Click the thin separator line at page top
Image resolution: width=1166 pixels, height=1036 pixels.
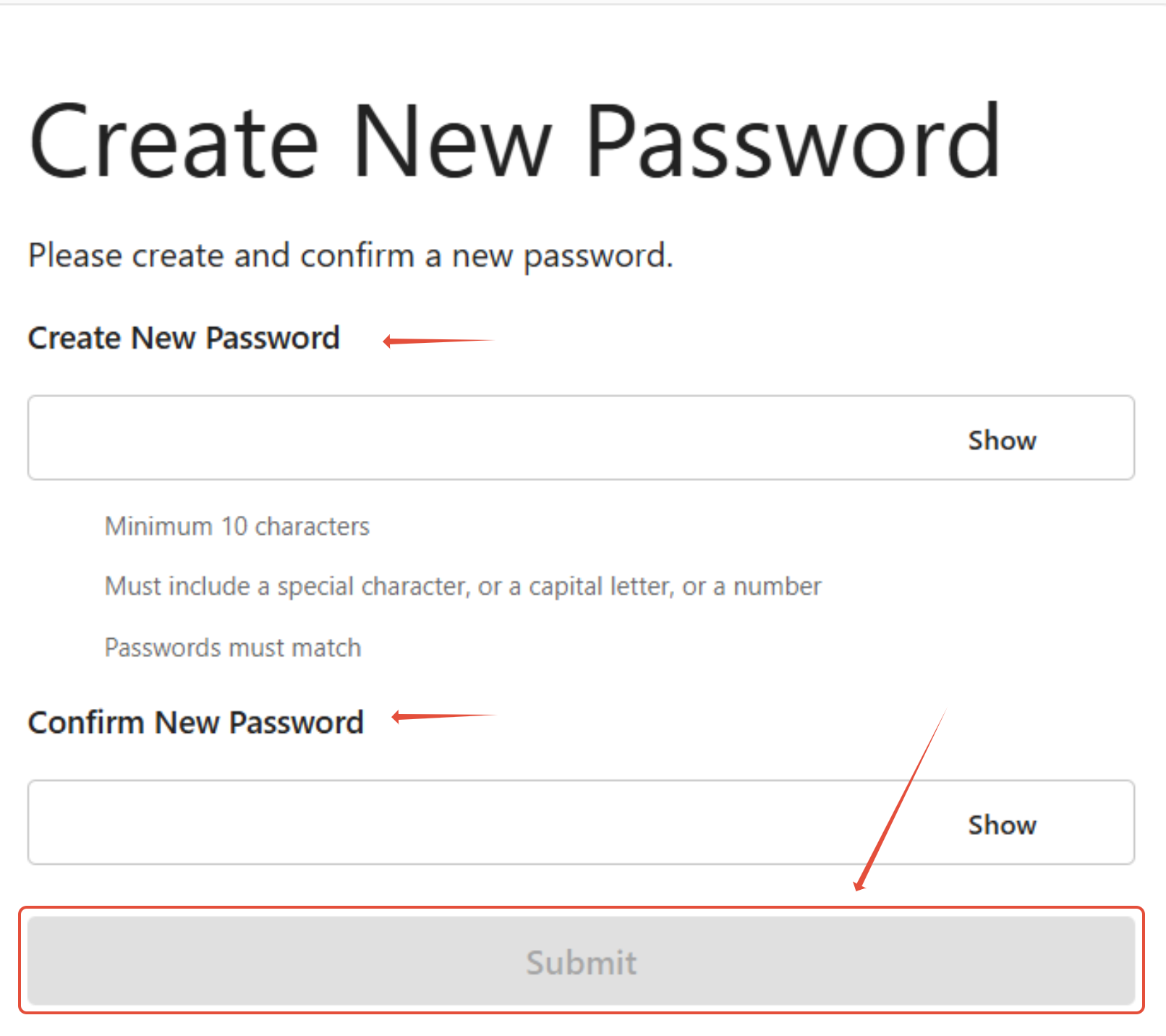pos(583,4)
